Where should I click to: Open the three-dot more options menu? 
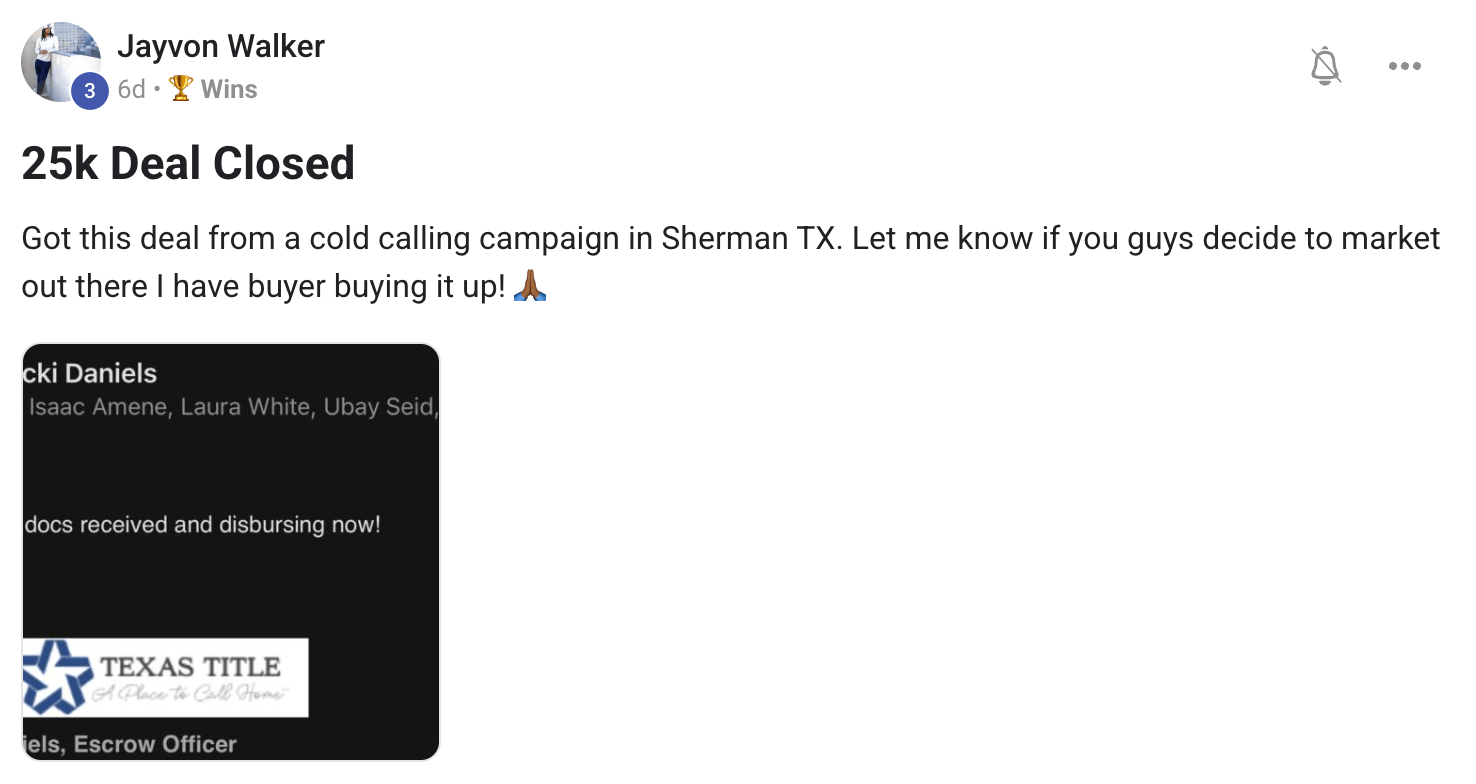point(1405,67)
